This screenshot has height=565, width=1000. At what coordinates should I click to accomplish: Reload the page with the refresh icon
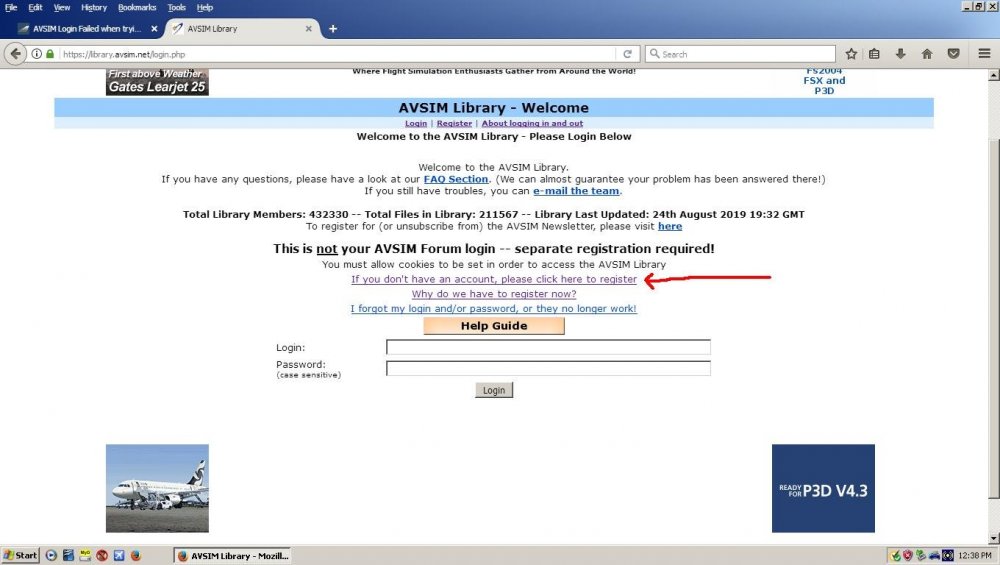pos(628,54)
